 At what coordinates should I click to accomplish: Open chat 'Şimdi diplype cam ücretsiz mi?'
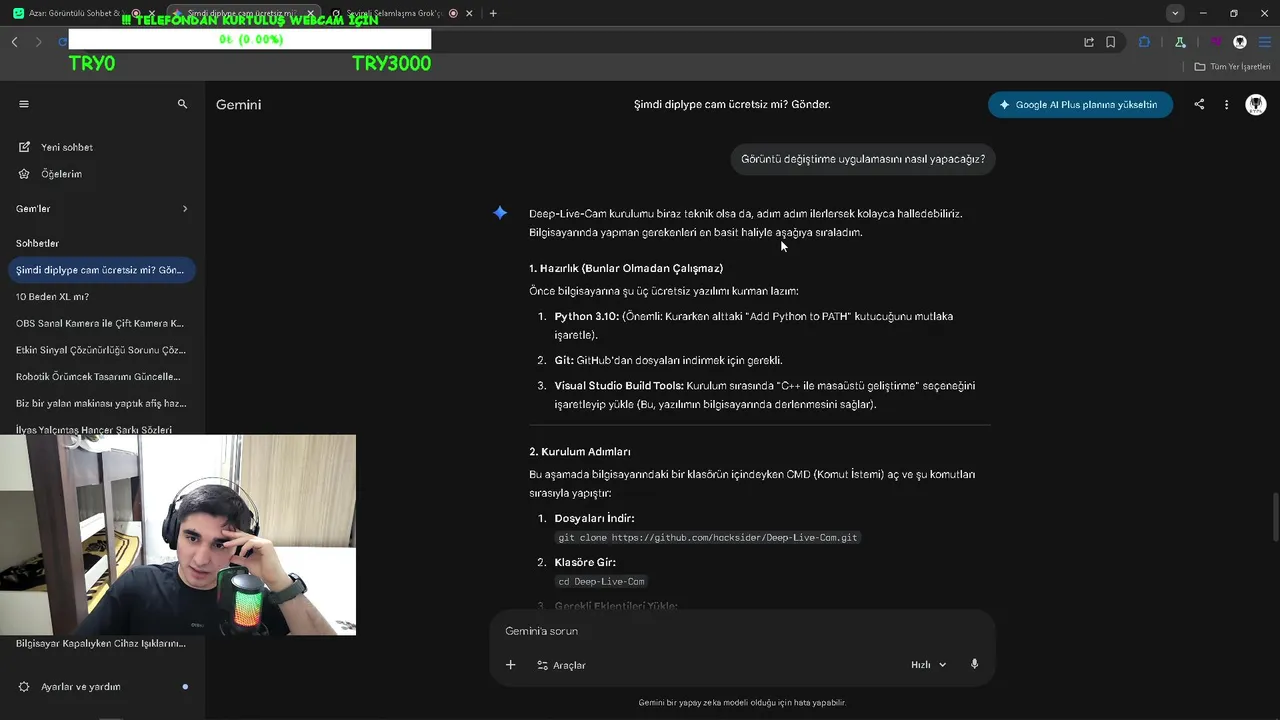[100, 270]
